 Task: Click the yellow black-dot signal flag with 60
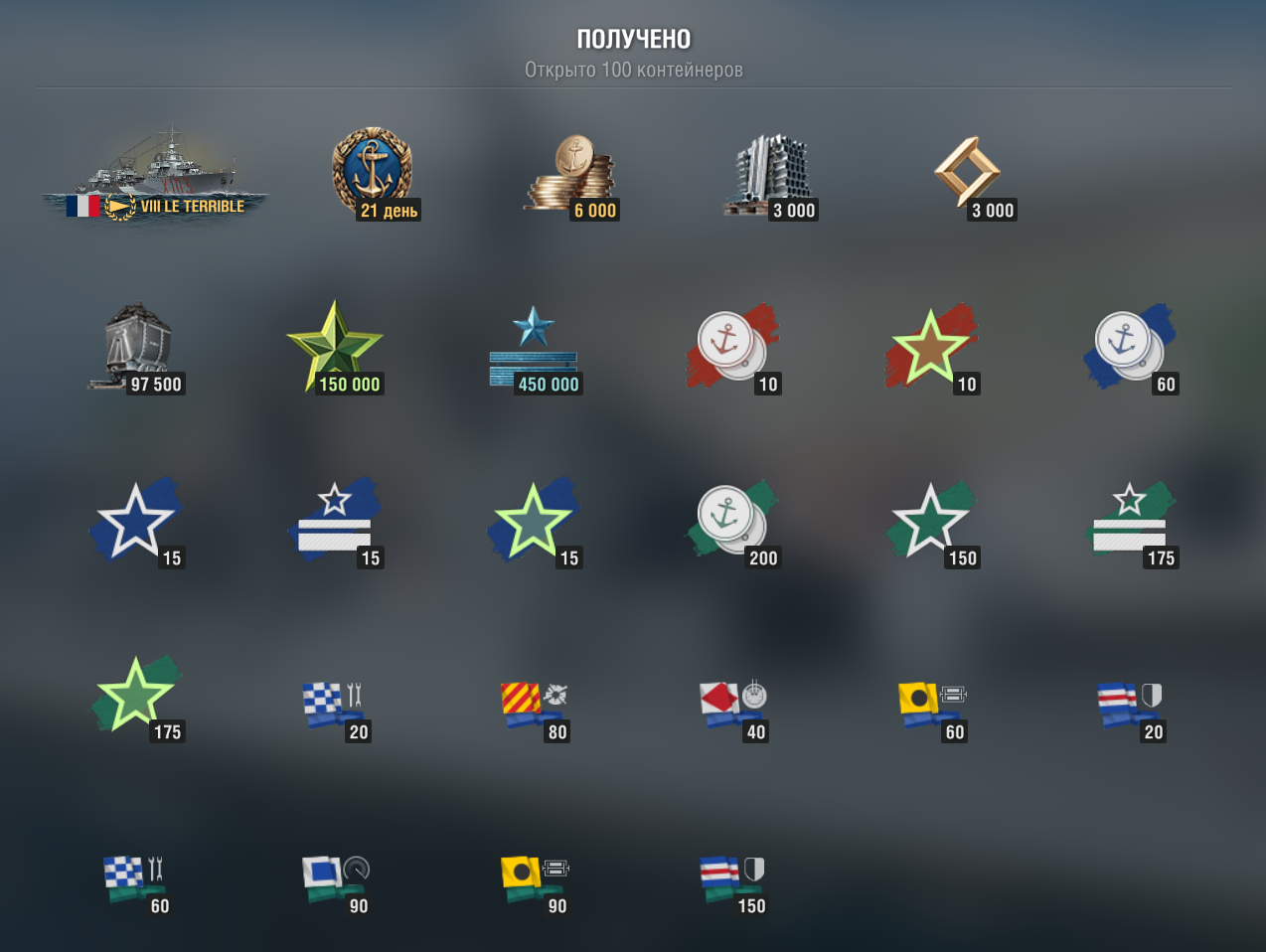coord(932,711)
